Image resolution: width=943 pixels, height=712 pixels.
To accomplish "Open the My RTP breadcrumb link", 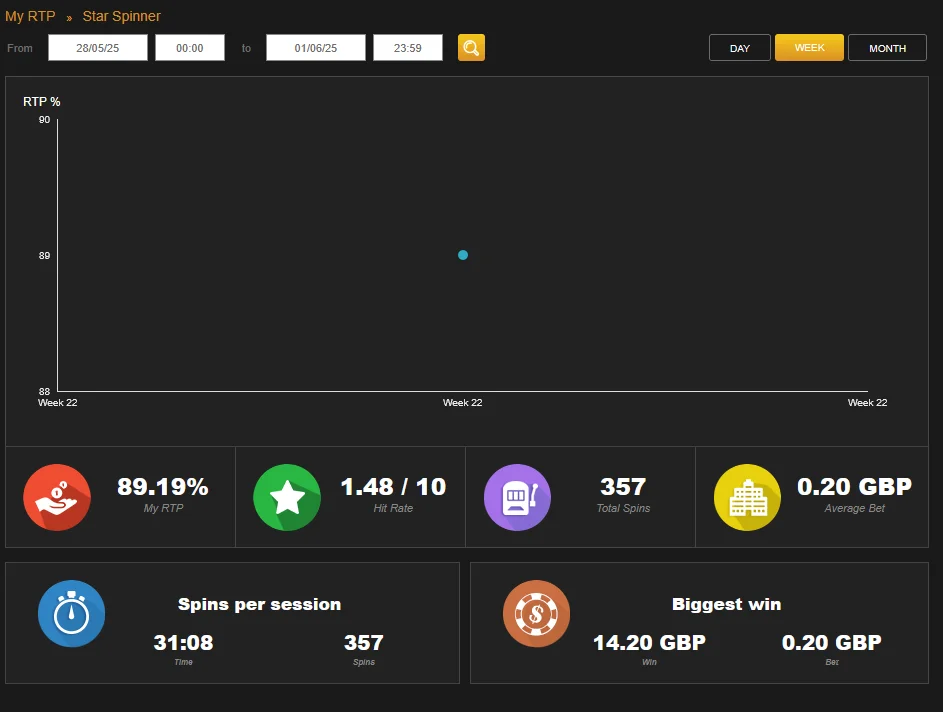I will coord(30,16).
